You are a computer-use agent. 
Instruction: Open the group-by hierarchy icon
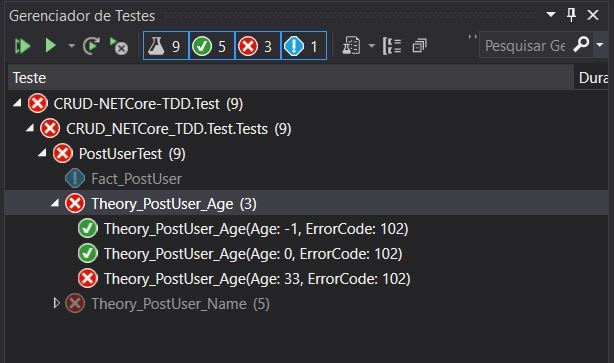392,46
